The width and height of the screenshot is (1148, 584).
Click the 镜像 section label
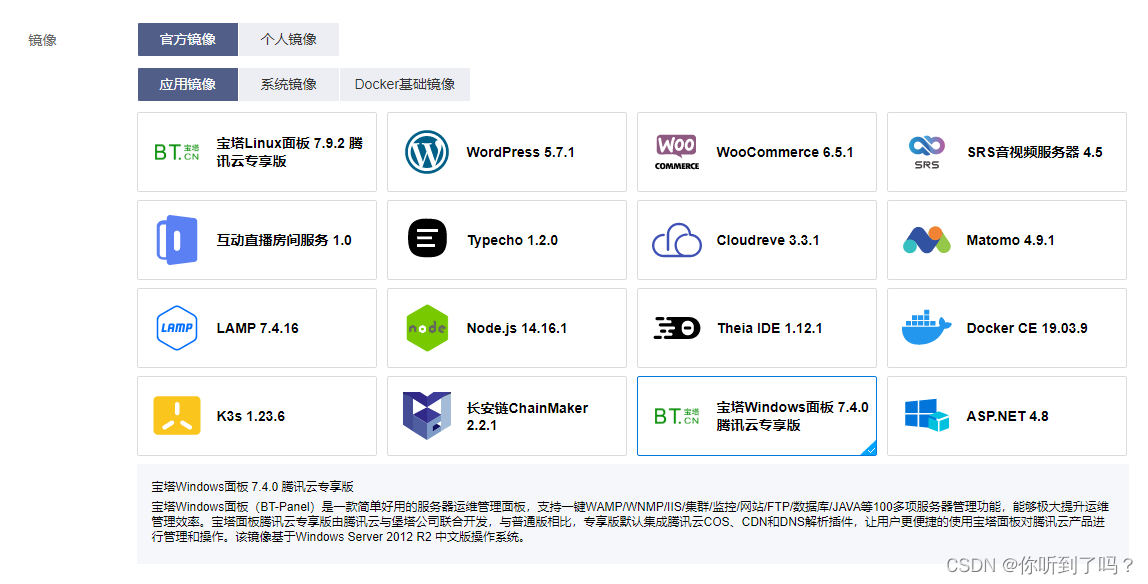tap(42, 40)
